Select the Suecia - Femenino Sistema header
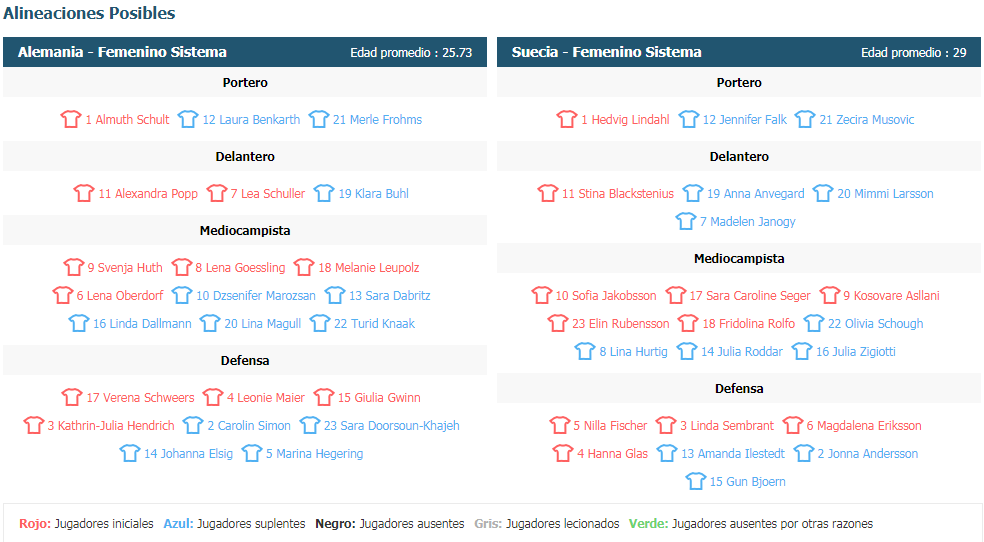 point(739,52)
